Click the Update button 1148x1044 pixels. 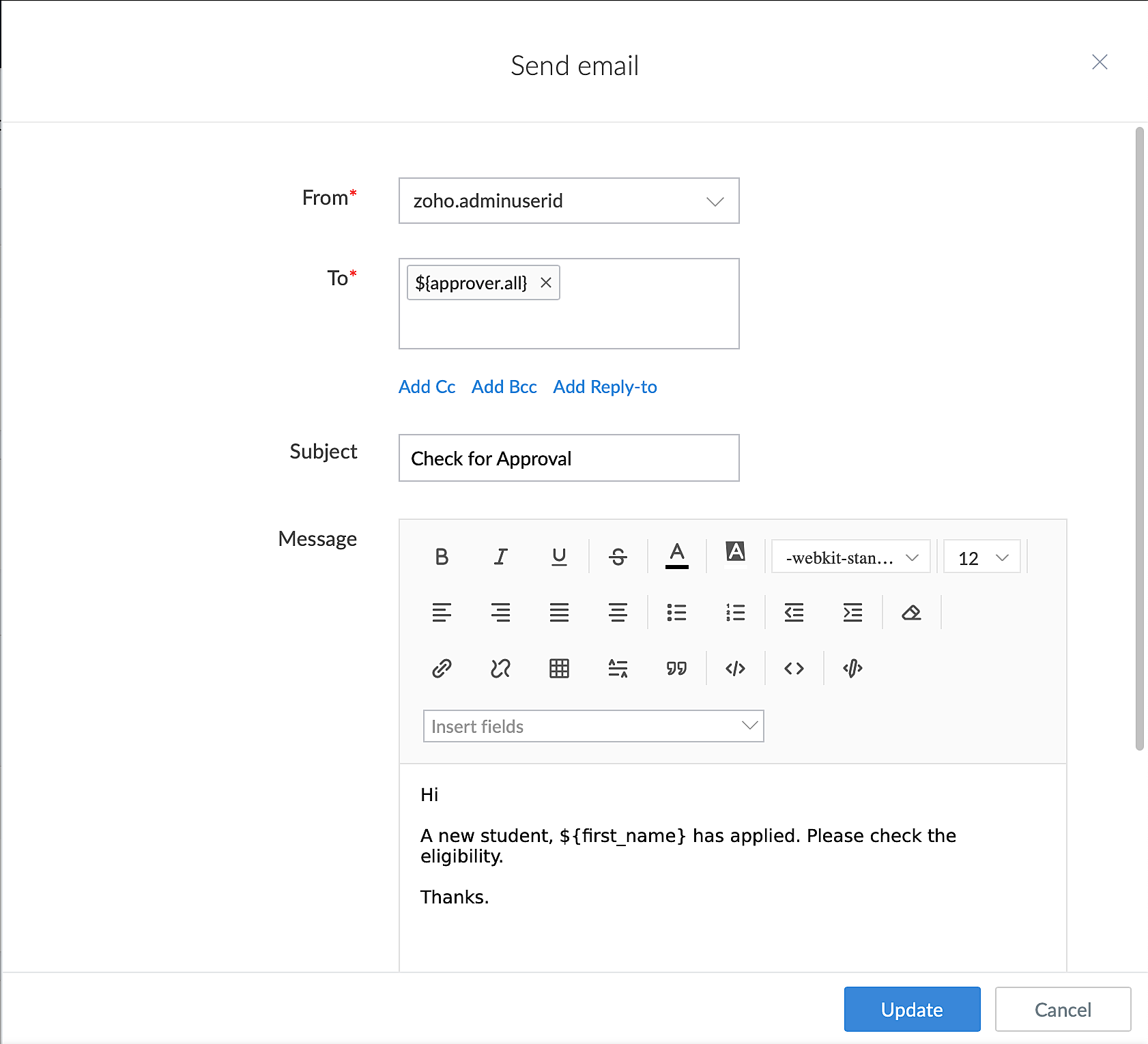[912, 1009]
